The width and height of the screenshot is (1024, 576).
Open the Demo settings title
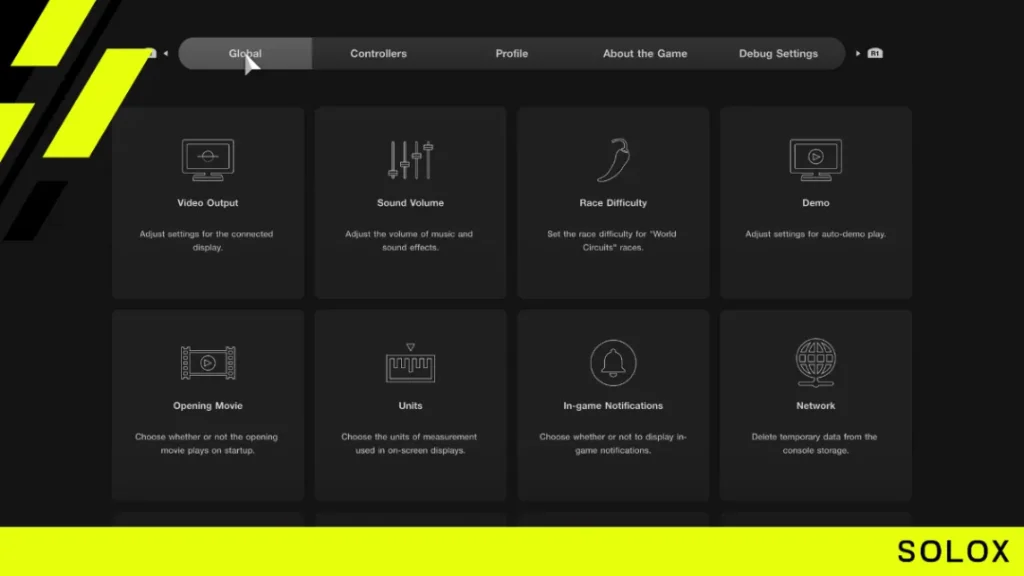(816, 203)
